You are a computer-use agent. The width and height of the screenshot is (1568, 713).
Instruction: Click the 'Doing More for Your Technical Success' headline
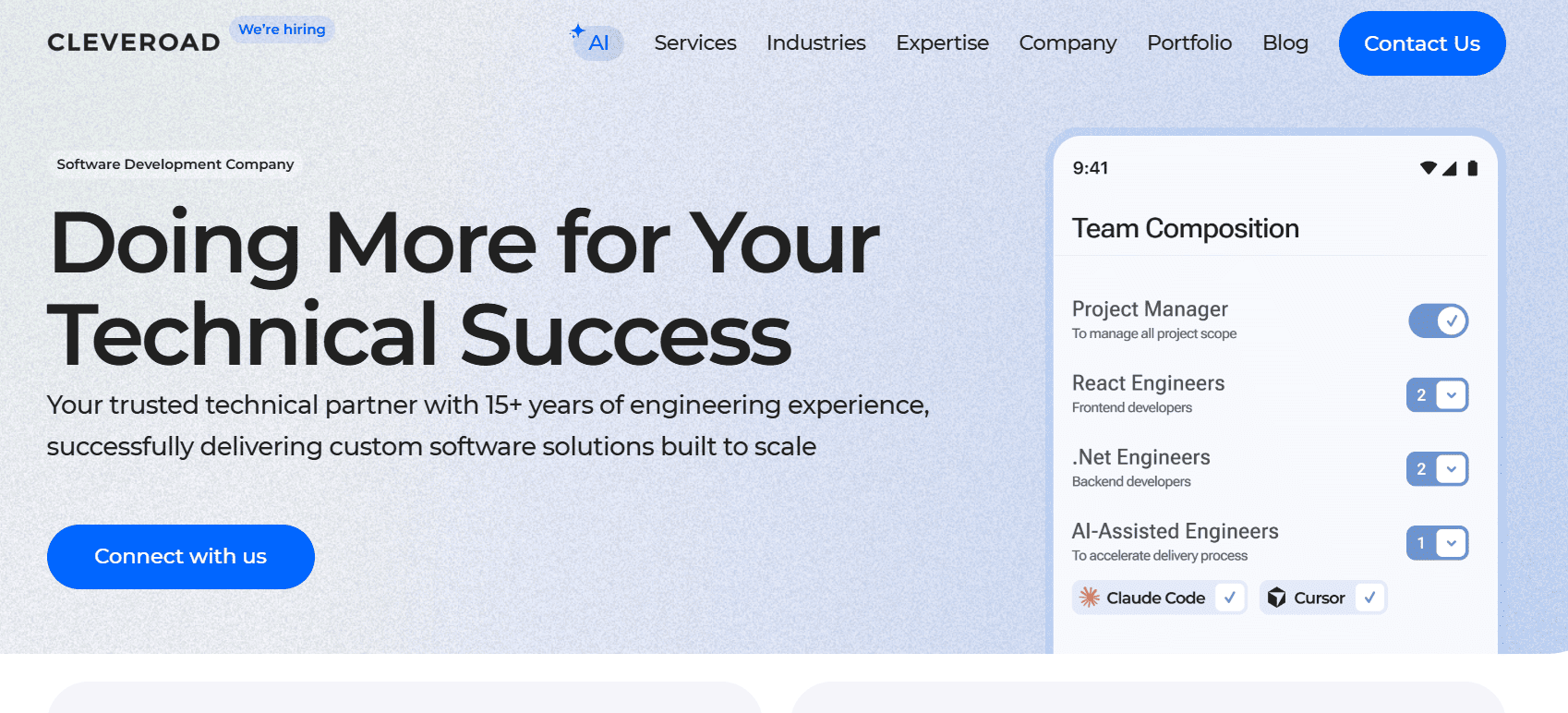(464, 288)
